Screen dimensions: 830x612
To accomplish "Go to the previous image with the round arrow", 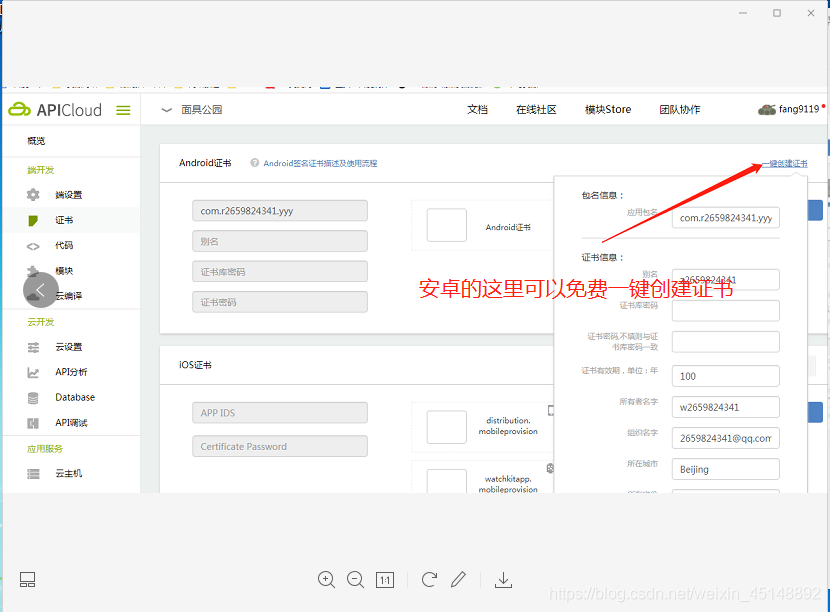I will (x=41, y=290).
